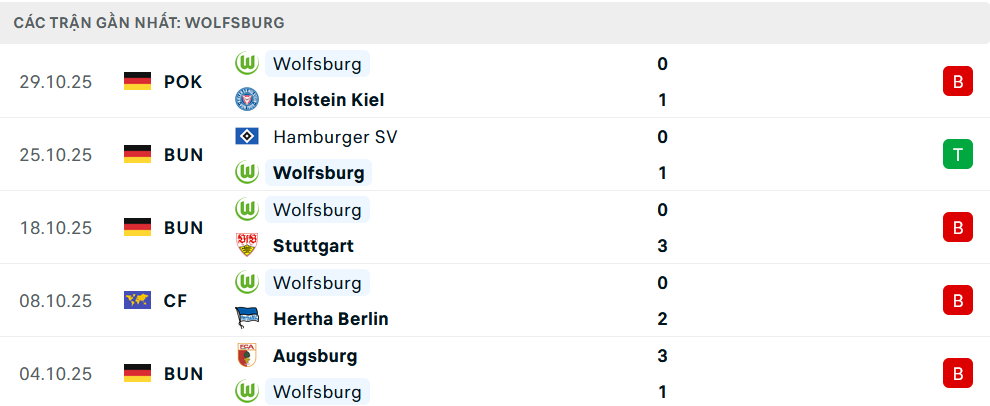Screen dimensions: 990x406
Task: Select the CF competition label
Action: tap(175, 300)
